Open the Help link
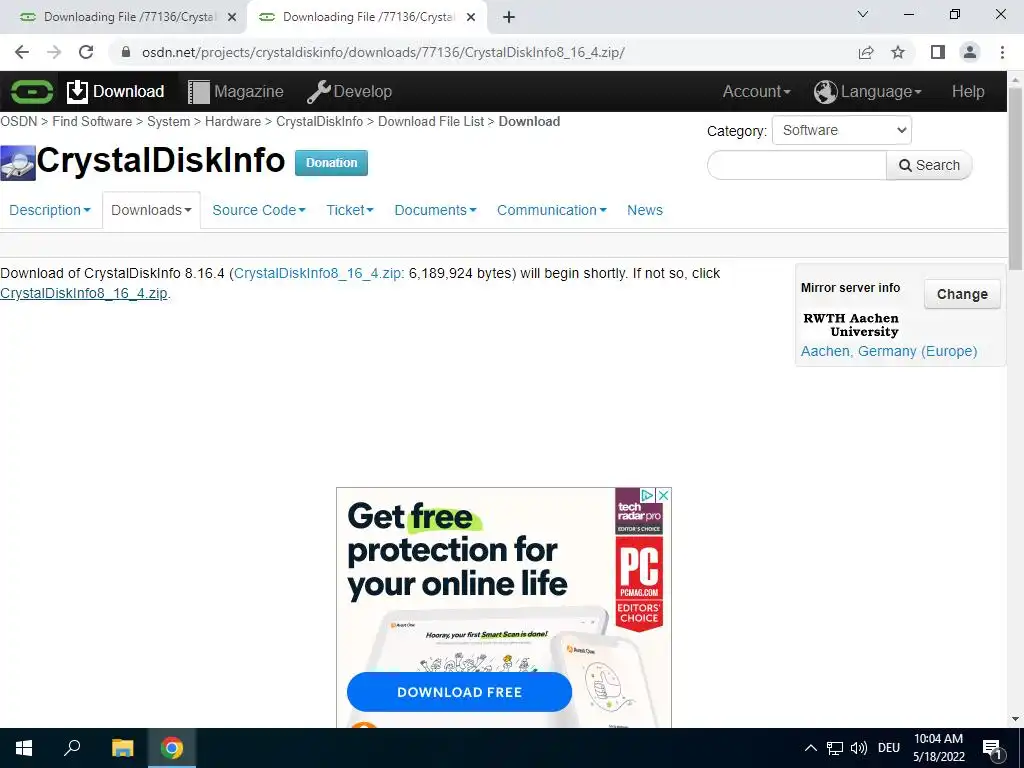The width and height of the screenshot is (1024, 768). pos(968,91)
